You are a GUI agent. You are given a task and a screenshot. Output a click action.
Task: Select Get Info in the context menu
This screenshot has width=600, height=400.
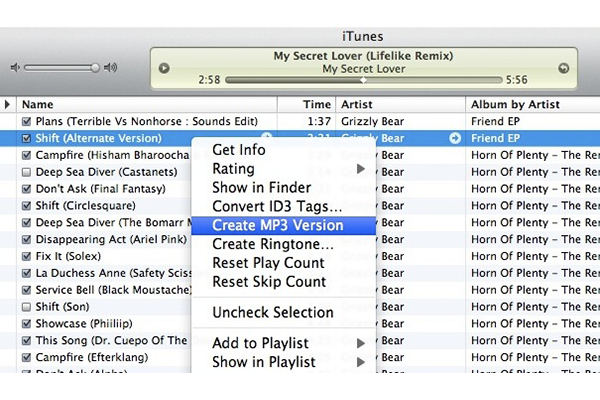click(x=239, y=150)
